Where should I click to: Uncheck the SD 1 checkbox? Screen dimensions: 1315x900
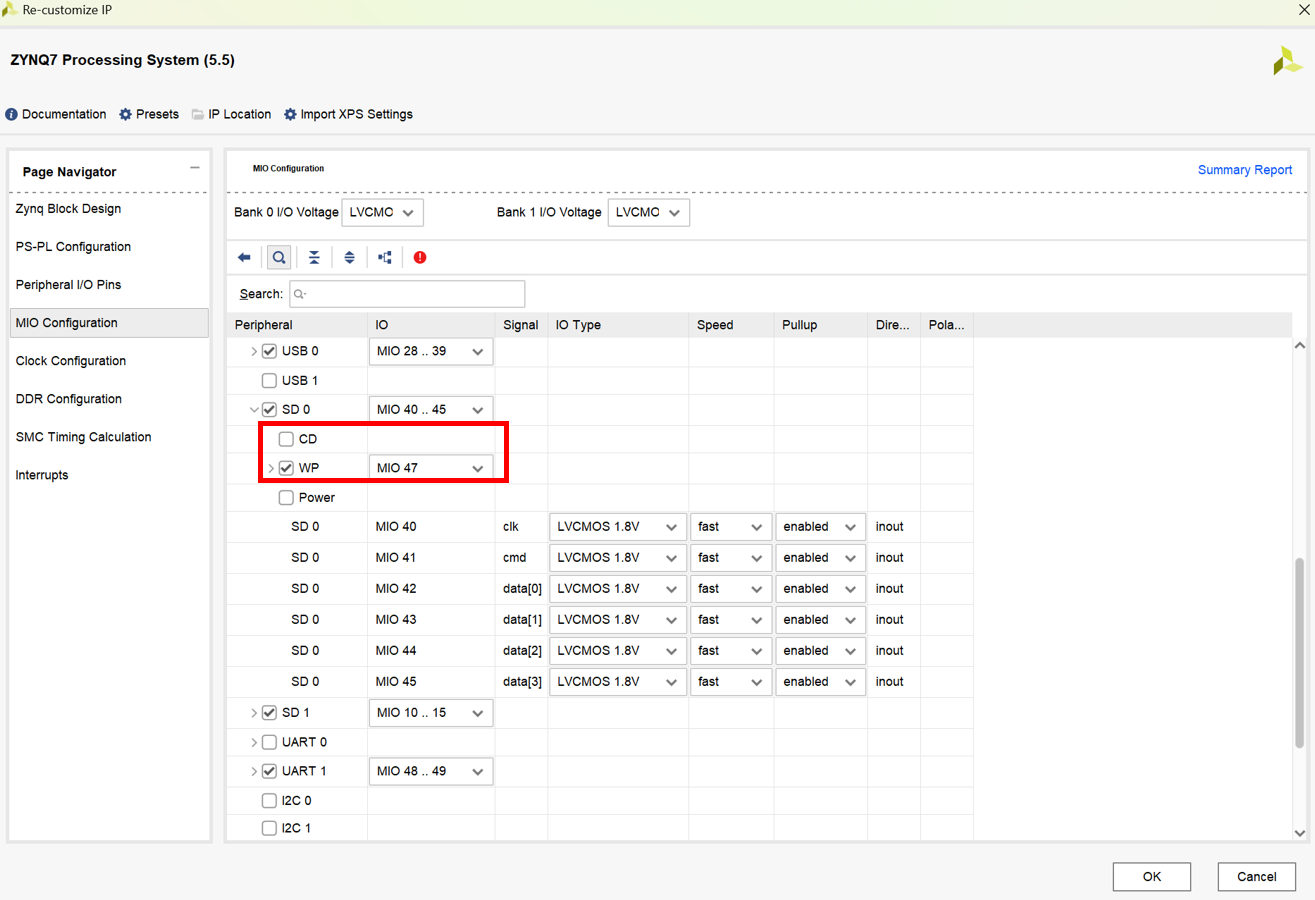point(269,713)
